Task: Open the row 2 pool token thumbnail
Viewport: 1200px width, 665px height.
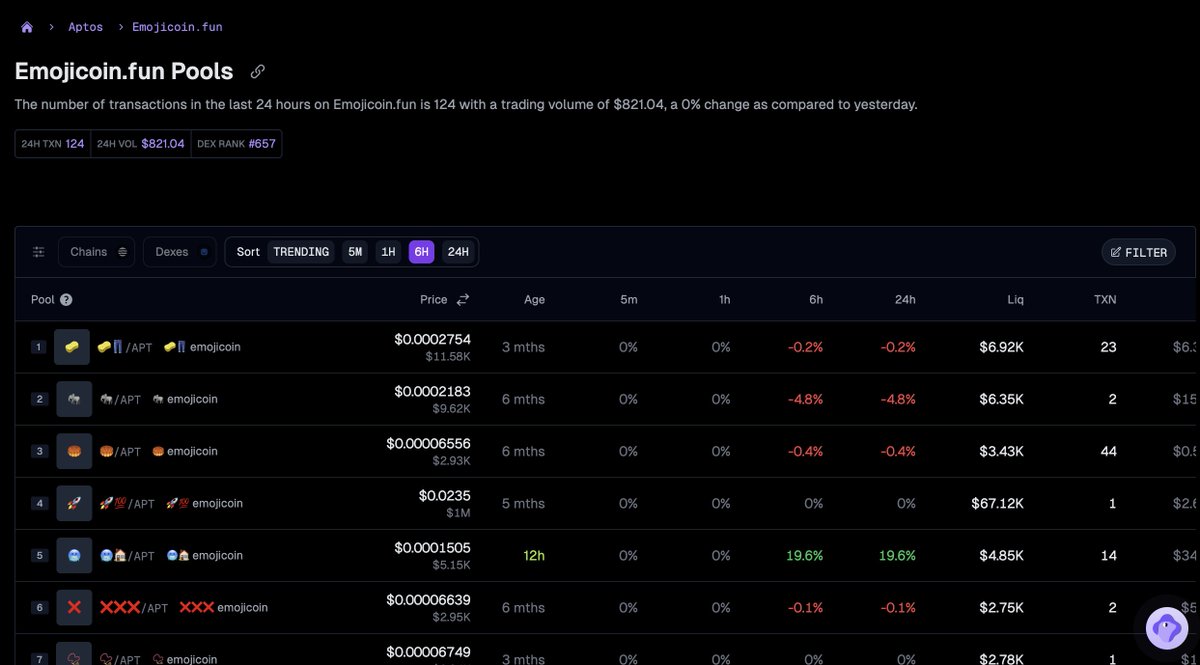Action: (72, 399)
